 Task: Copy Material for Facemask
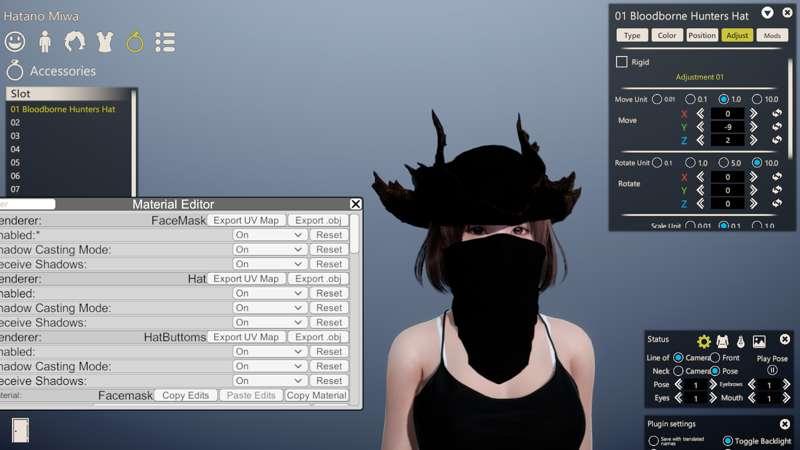[316, 395]
